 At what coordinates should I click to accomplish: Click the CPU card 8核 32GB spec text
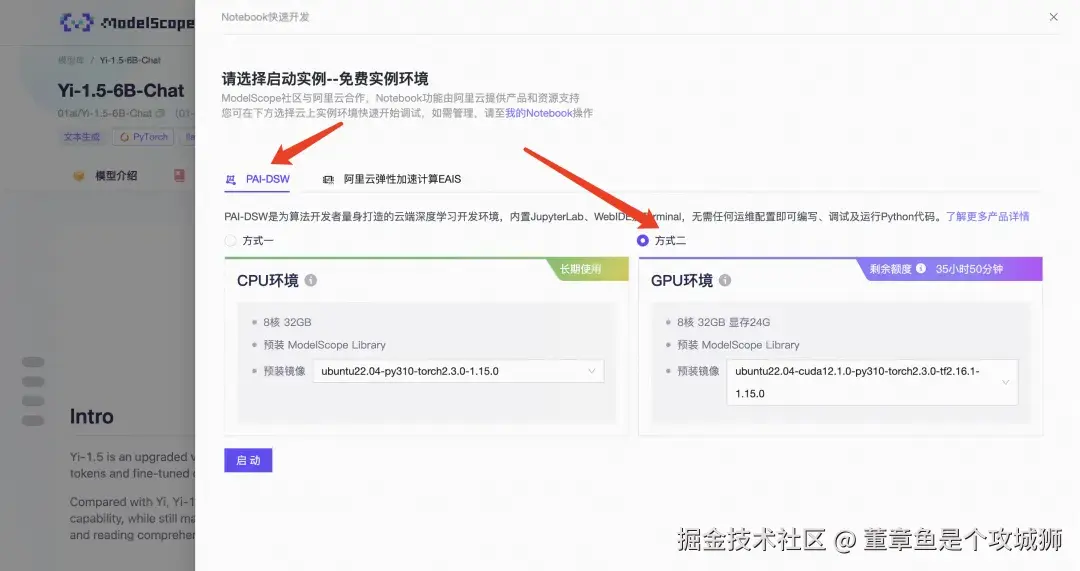point(287,322)
